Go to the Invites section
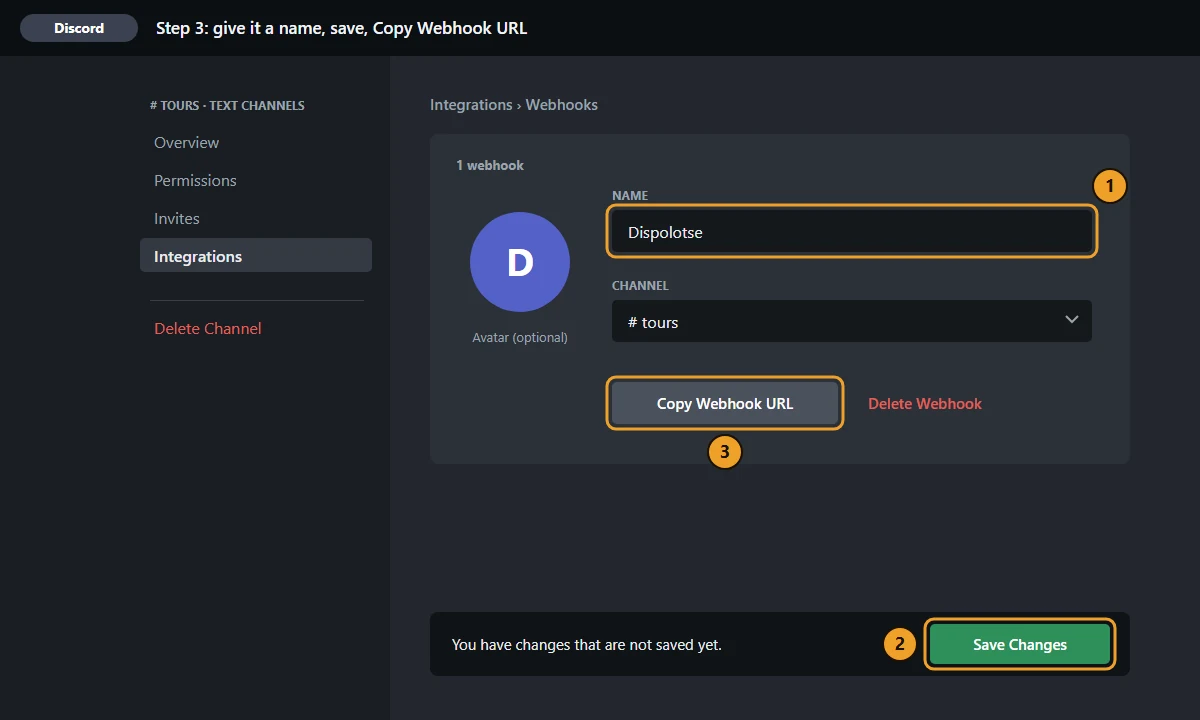 [256, 219]
